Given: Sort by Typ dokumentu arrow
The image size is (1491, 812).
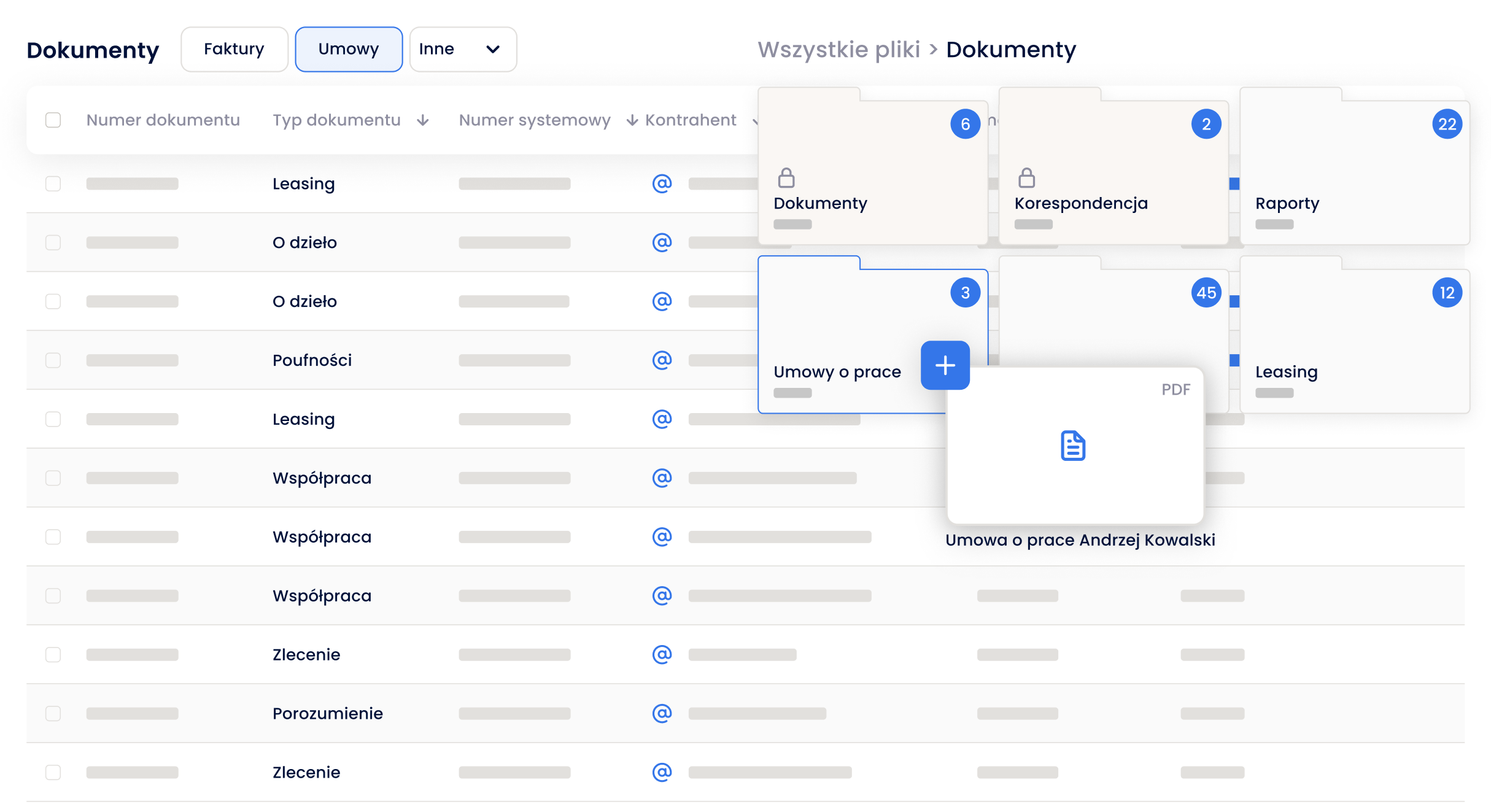Looking at the screenshot, I should tap(422, 120).
